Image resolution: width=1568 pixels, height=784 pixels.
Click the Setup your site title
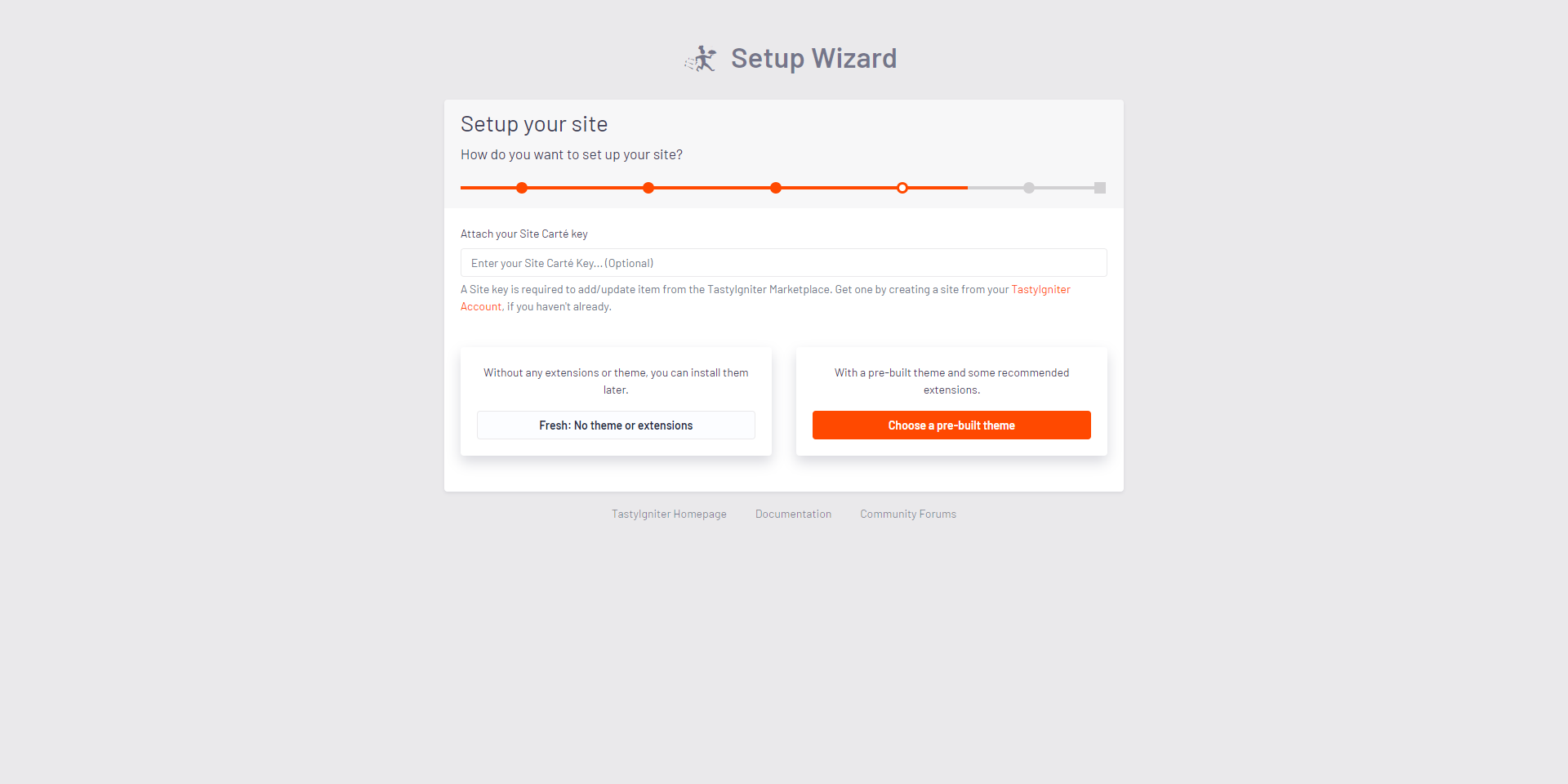point(534,124)
